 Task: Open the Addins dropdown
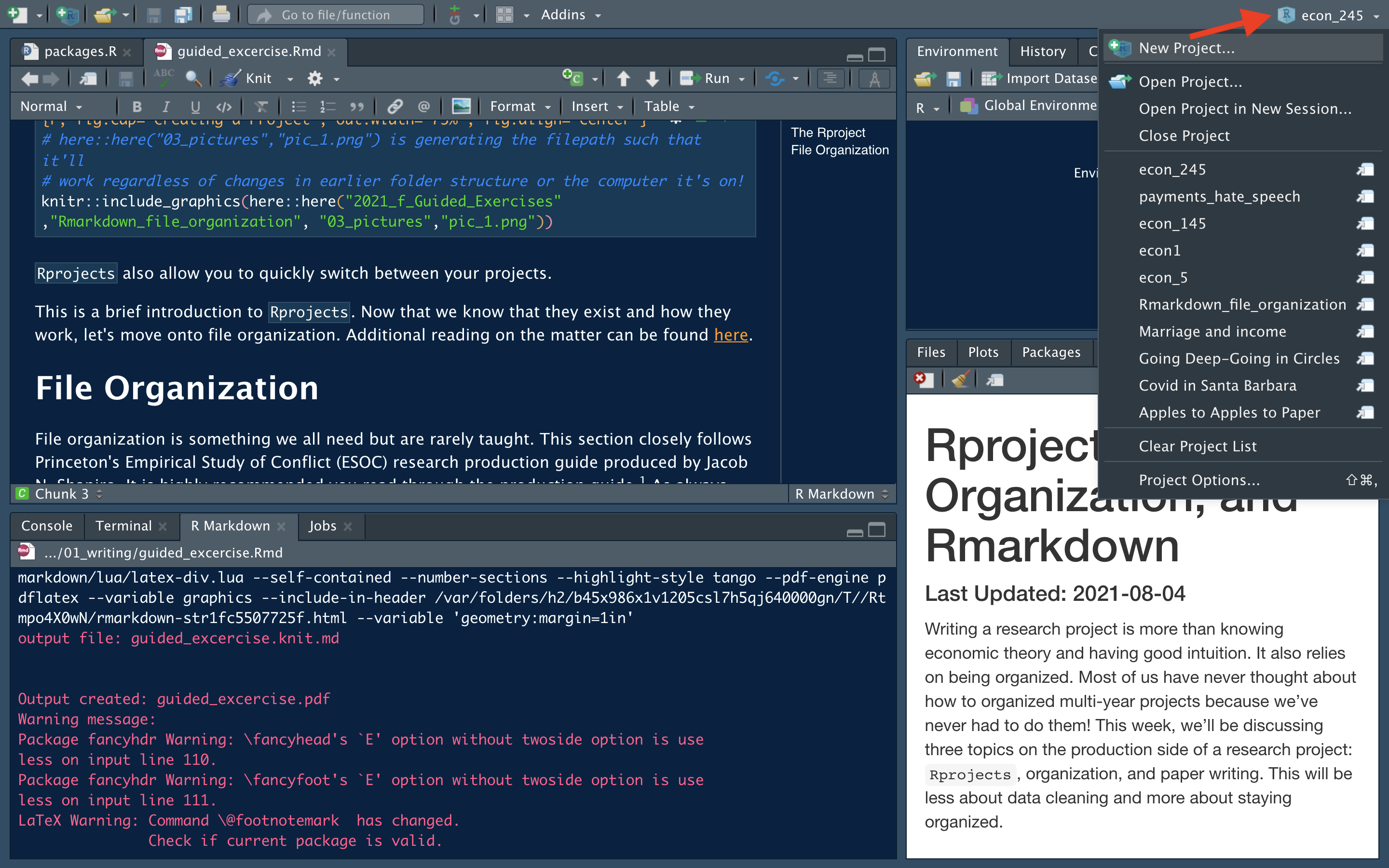tap(571, 15)
